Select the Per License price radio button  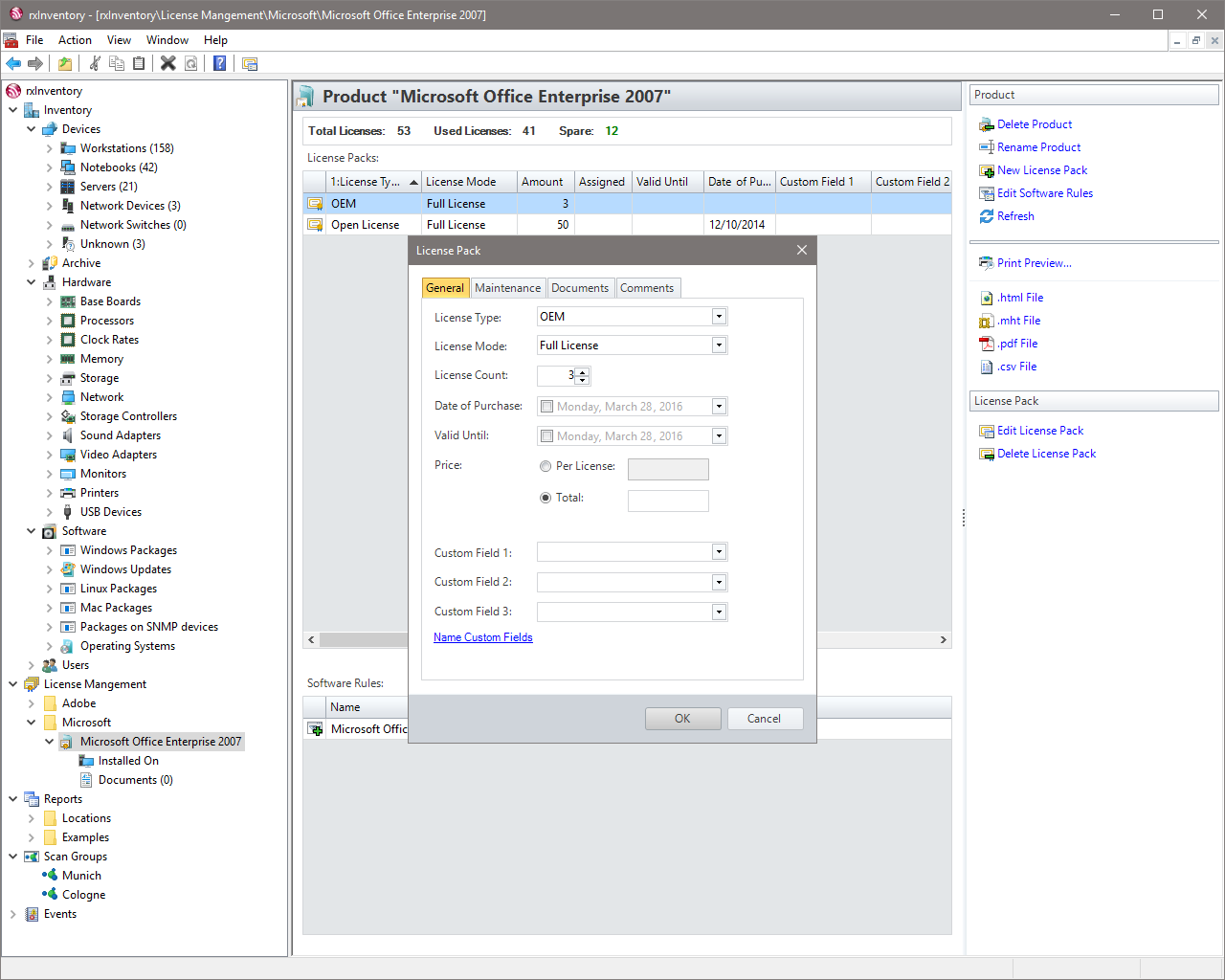tap(546, 466)
